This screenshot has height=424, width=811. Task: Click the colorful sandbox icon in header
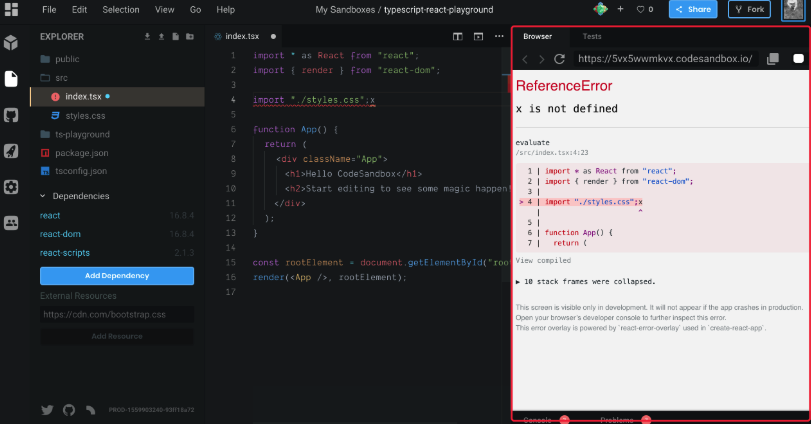[x=600, y=9]
